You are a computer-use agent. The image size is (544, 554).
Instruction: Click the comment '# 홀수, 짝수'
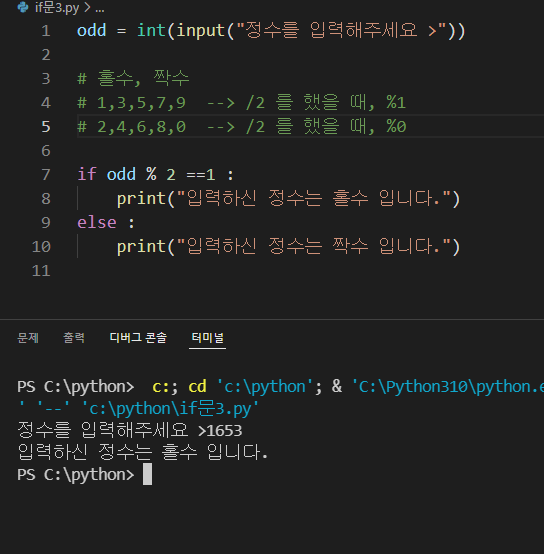point(133,78)
